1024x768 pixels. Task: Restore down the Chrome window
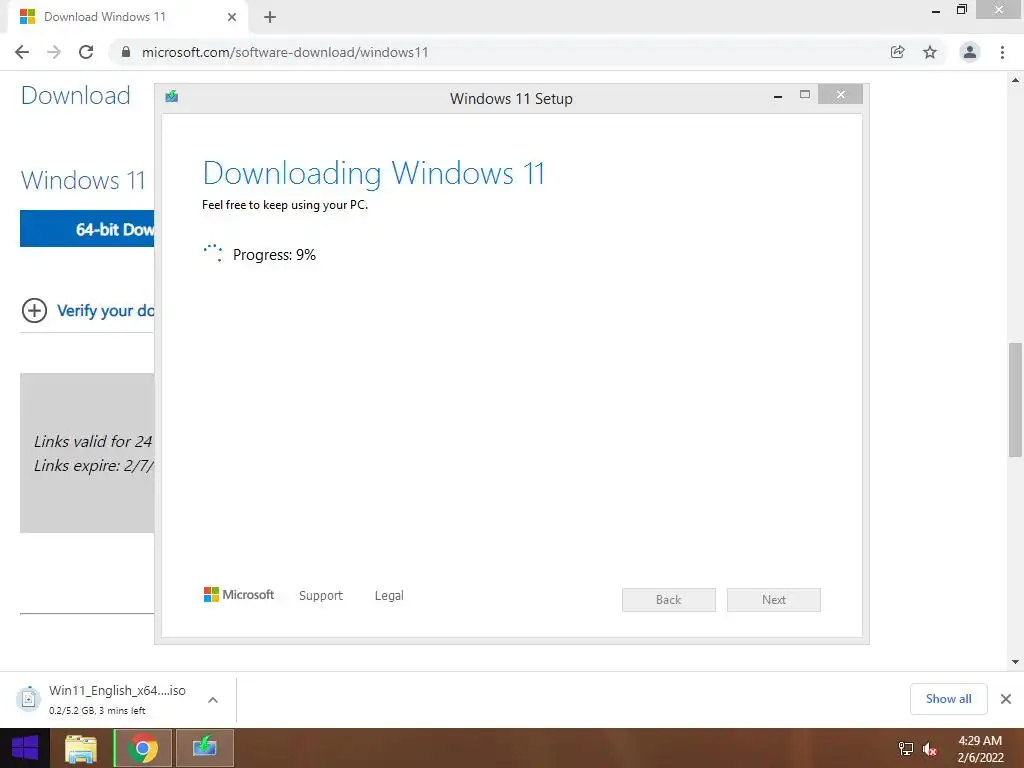pyautogui.click(x=961, y=10)
